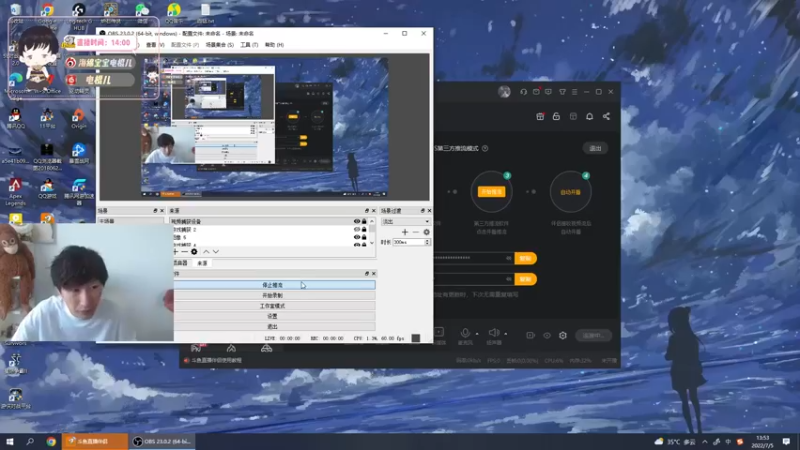The width and height of the screenshot is (800, 450).
Task: Click the record camera icon in Douyu
Action: click(531, 335)
